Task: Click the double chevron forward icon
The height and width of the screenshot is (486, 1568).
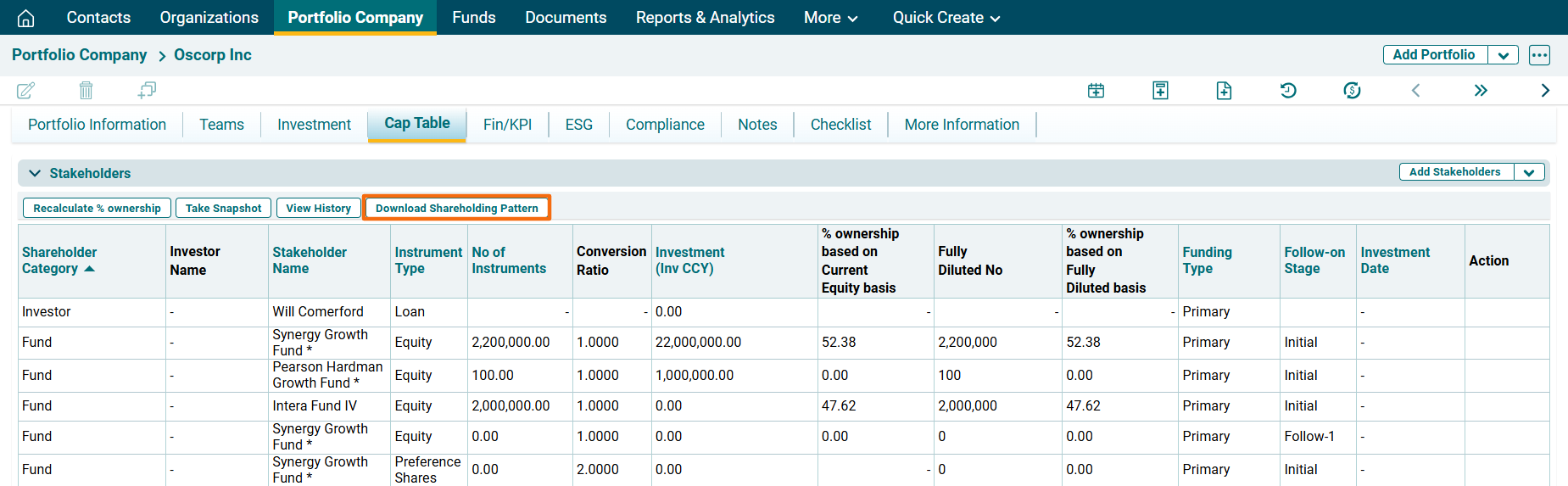Action: [x=1481, y=91]
